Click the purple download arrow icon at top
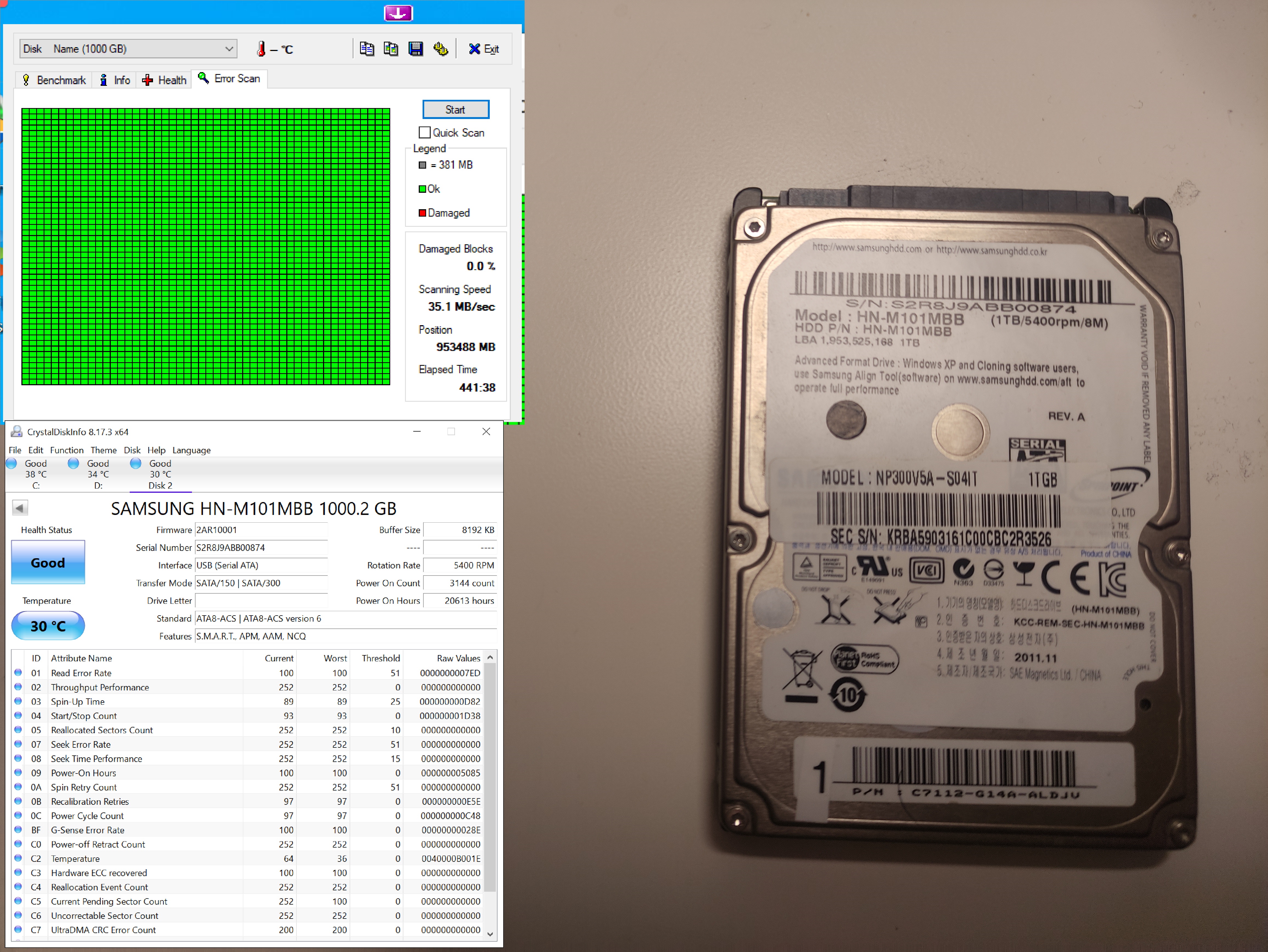The image size is (1268, 952). (x=398, y=13)
